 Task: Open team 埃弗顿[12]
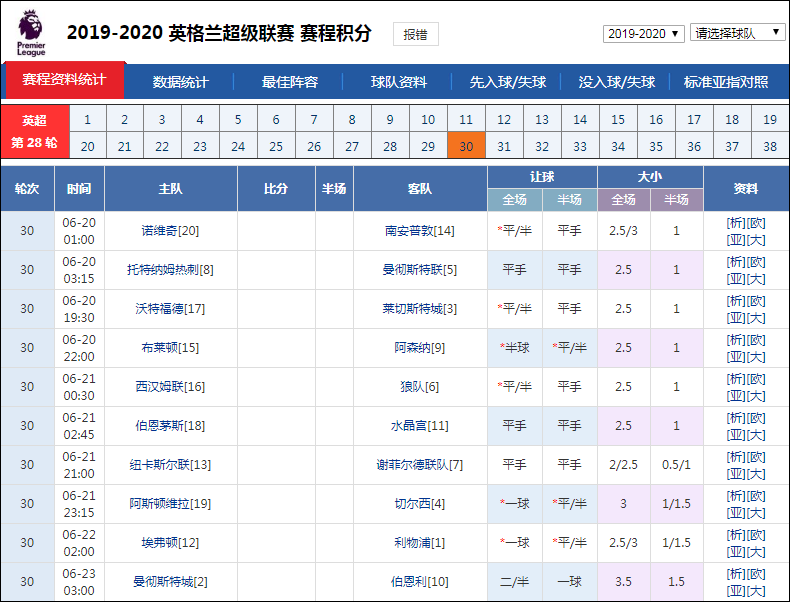coord(170,543)
